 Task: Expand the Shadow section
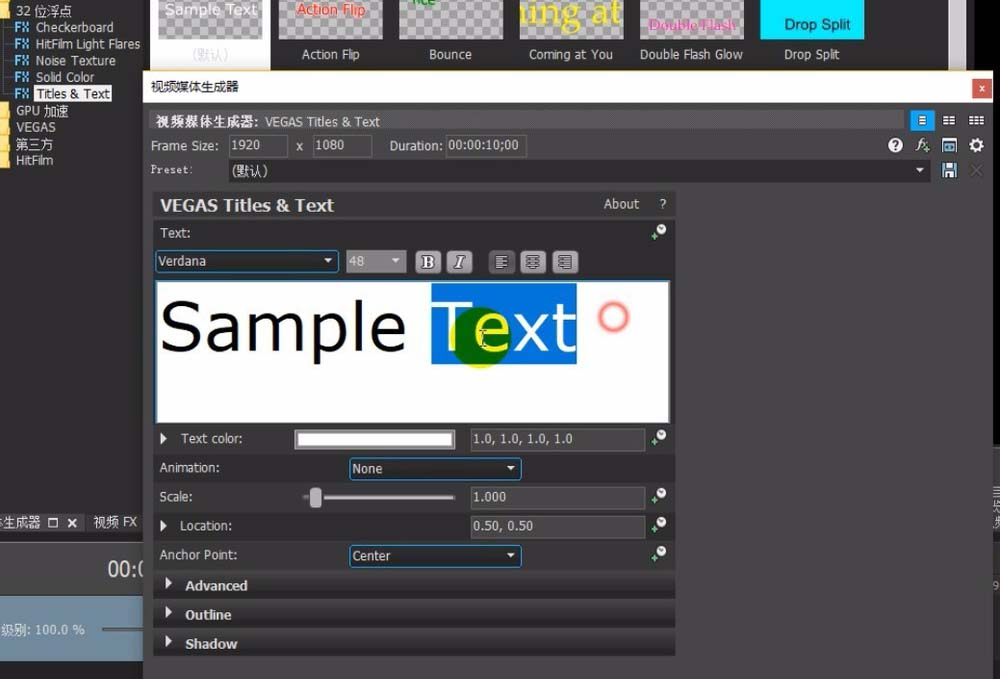168,642
